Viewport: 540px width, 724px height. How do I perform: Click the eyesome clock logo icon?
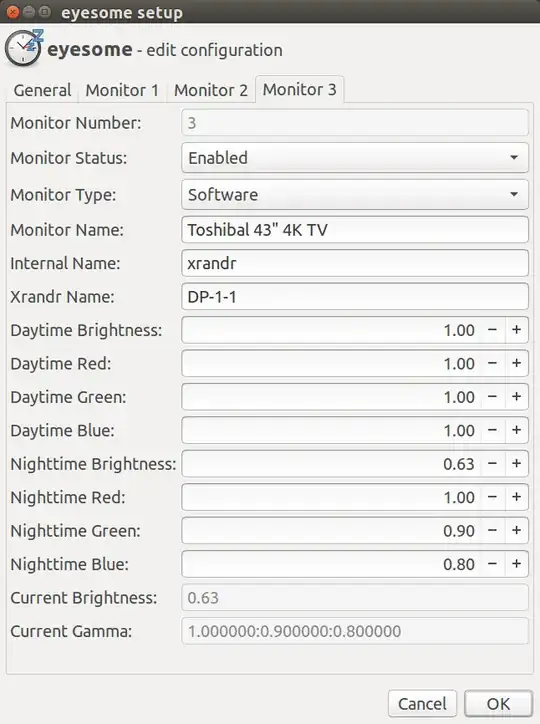coord(24,48)
